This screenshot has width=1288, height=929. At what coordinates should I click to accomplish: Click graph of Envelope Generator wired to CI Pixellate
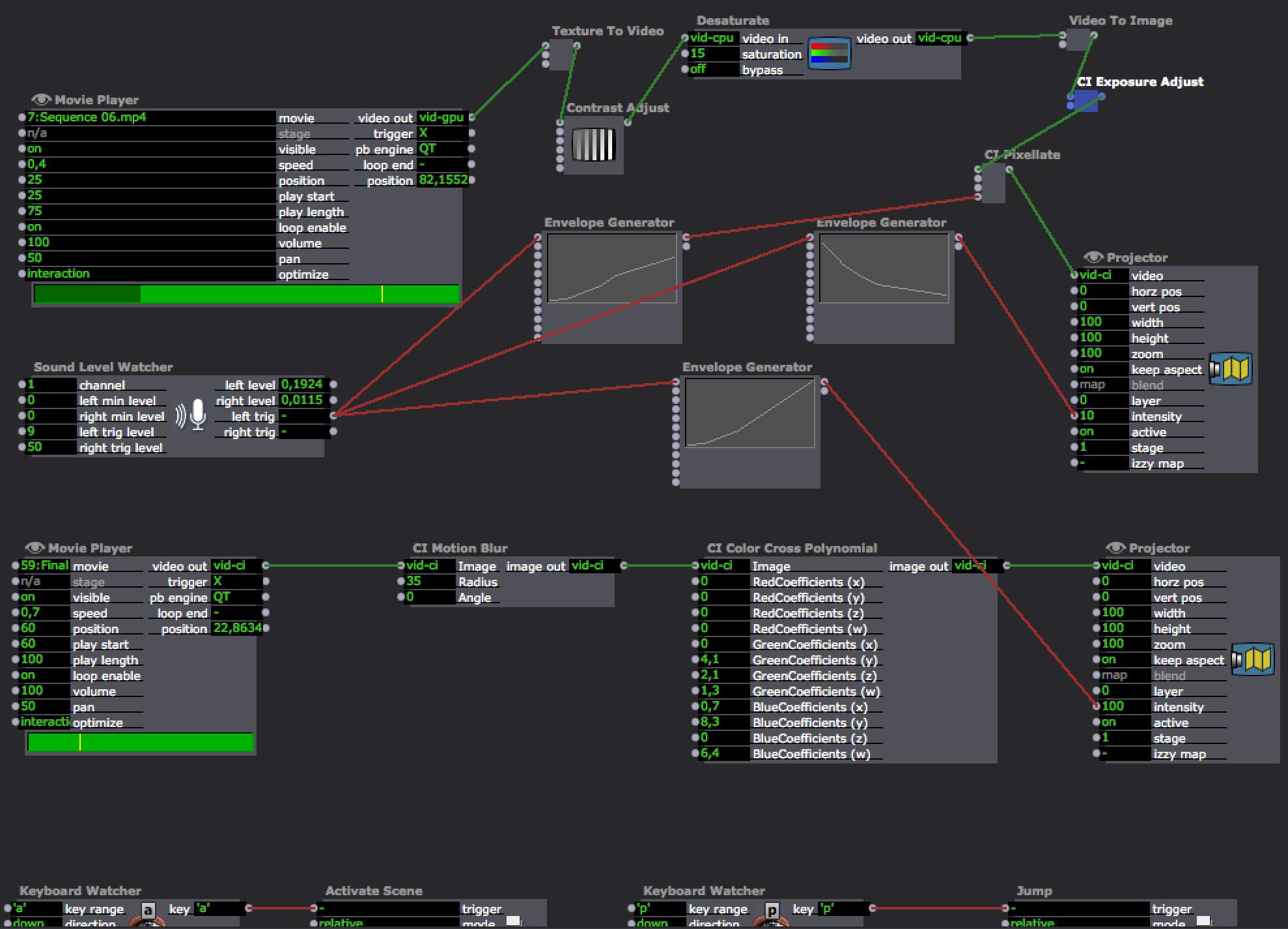tap(611, 268)
